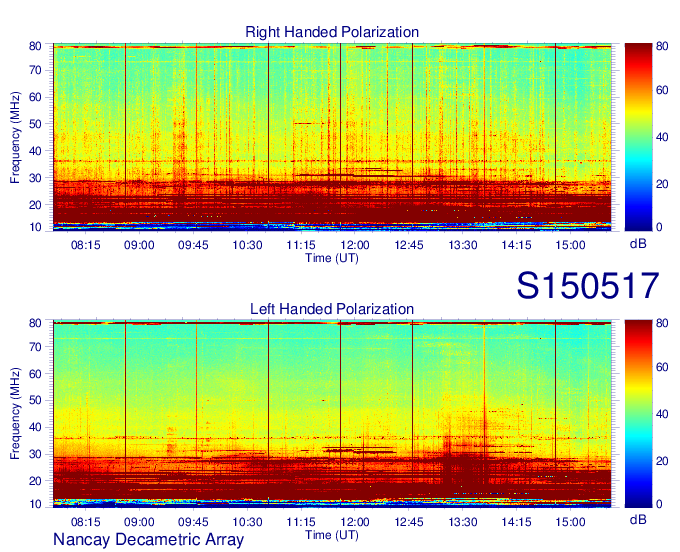The width and height of the screenshot is (680, 552).
Task: Click the 80 frequency tick of the Left Handed plot
Action: point(35,323)
